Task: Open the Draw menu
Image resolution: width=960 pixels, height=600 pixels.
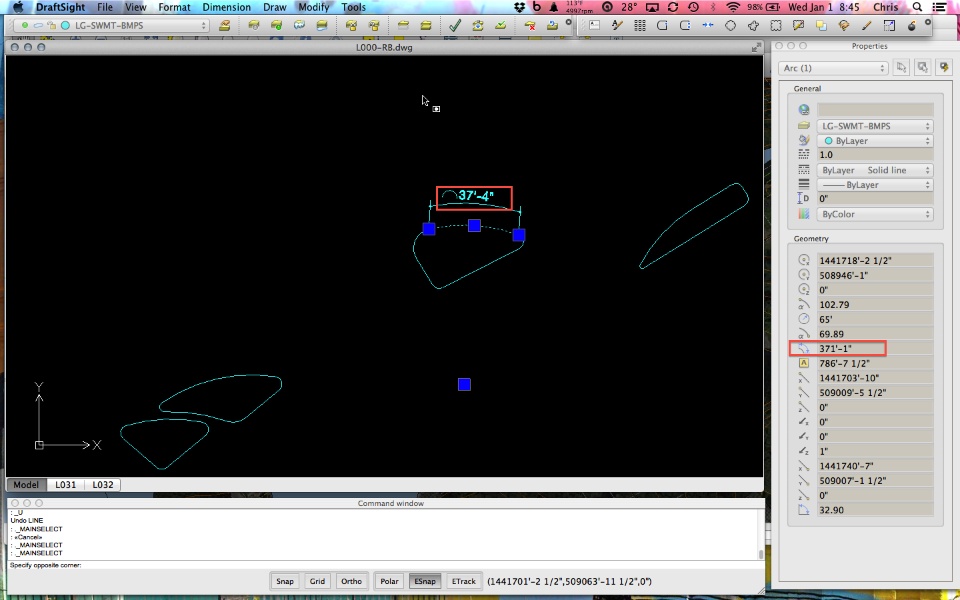Action: (x=274, y=7)
